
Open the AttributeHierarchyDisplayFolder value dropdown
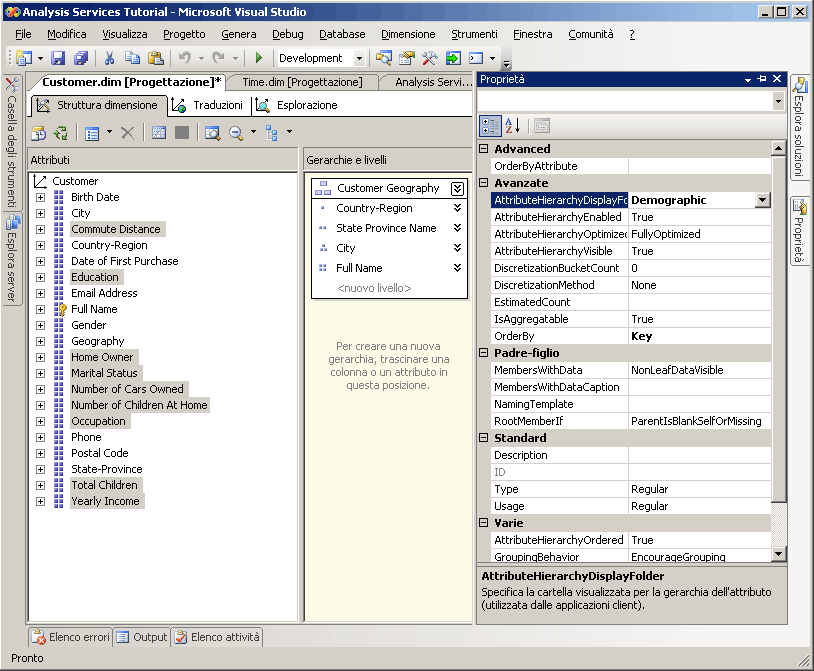(x=762, y=200)
